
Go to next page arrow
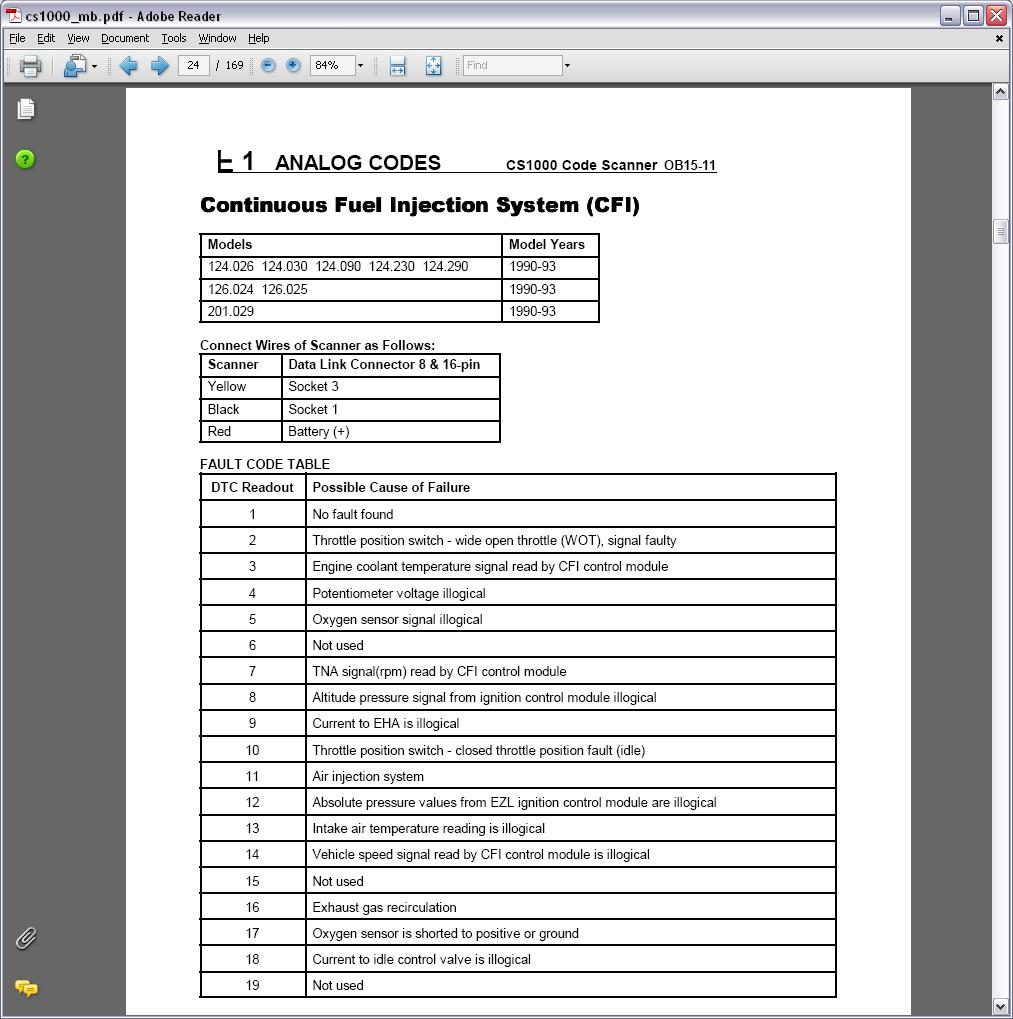point(159,66)
